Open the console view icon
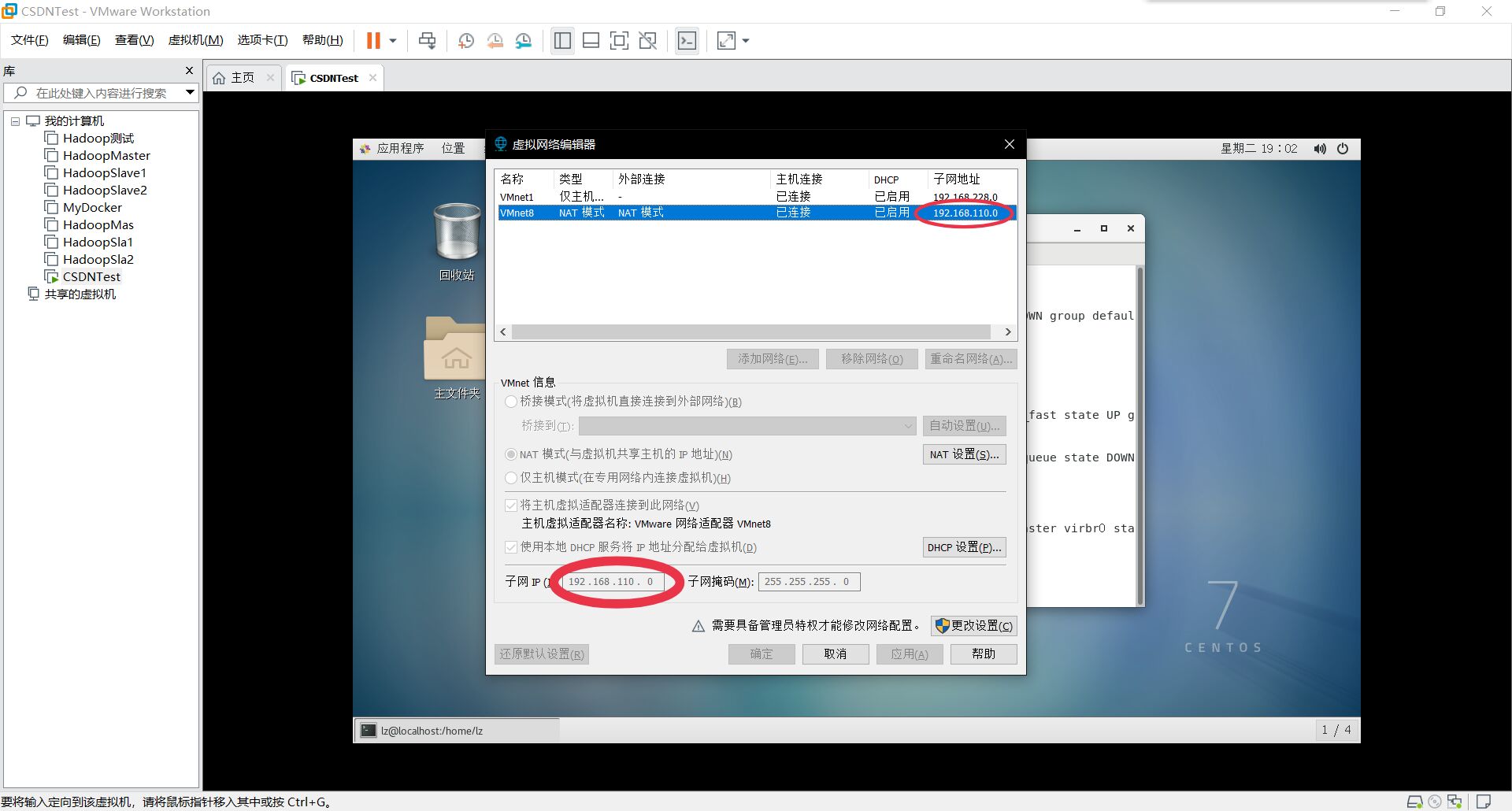The image size is (1512, 811). [687, 40]
